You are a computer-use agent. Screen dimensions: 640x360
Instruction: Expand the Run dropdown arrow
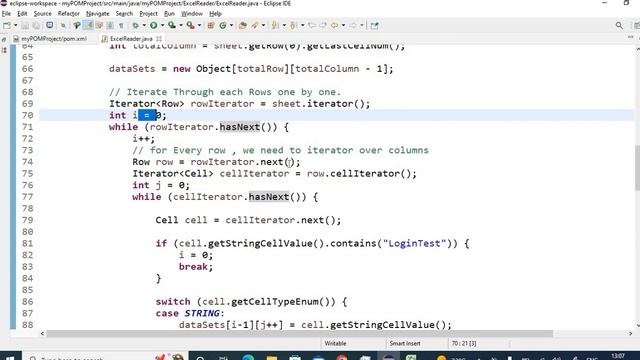[x=162, y=25]
